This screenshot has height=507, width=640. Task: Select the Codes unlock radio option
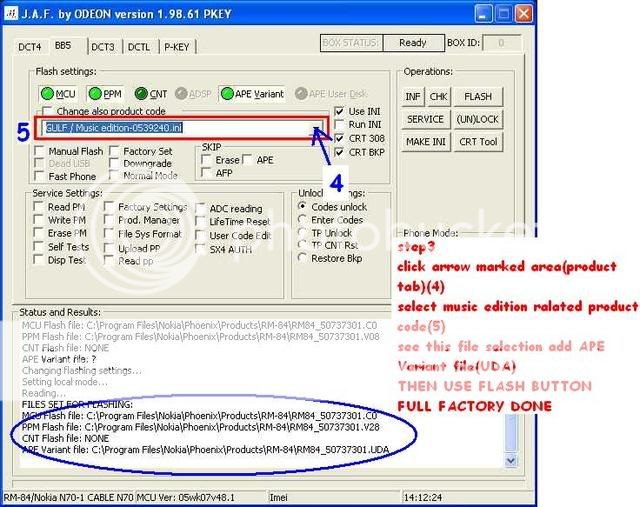click(302, 207)
